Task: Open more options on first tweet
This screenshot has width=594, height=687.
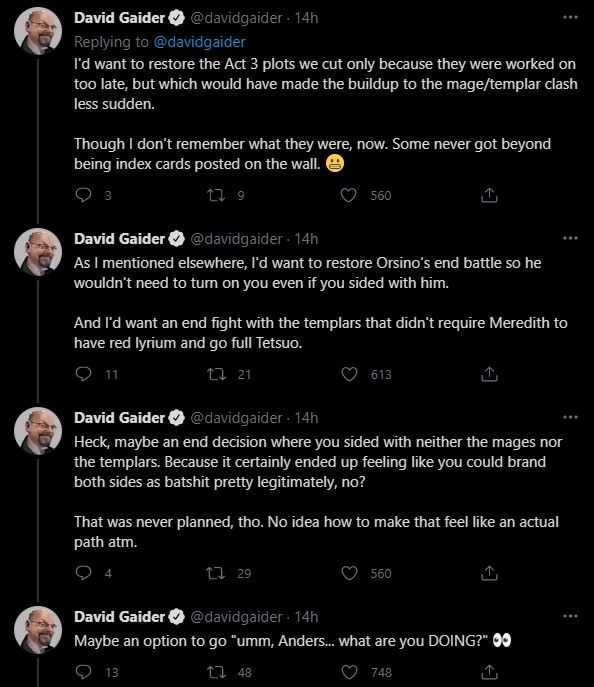Action: tap(570, 18)
